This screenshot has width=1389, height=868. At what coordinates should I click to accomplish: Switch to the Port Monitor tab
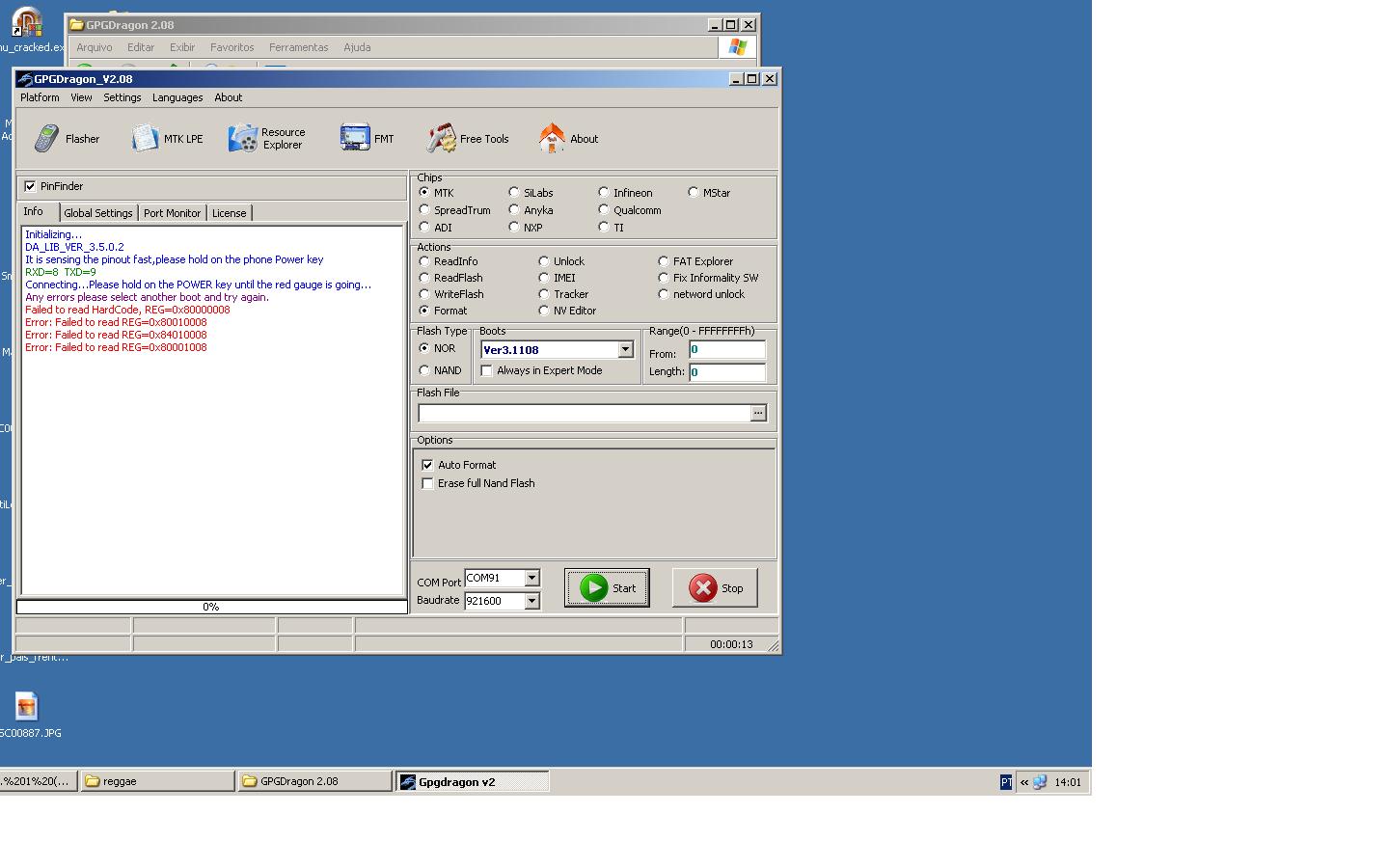(x=173, y=213)
